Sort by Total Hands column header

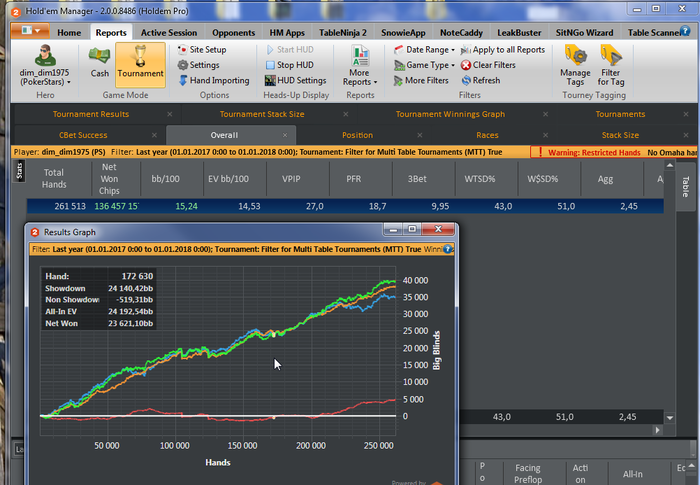coord(54,179)
